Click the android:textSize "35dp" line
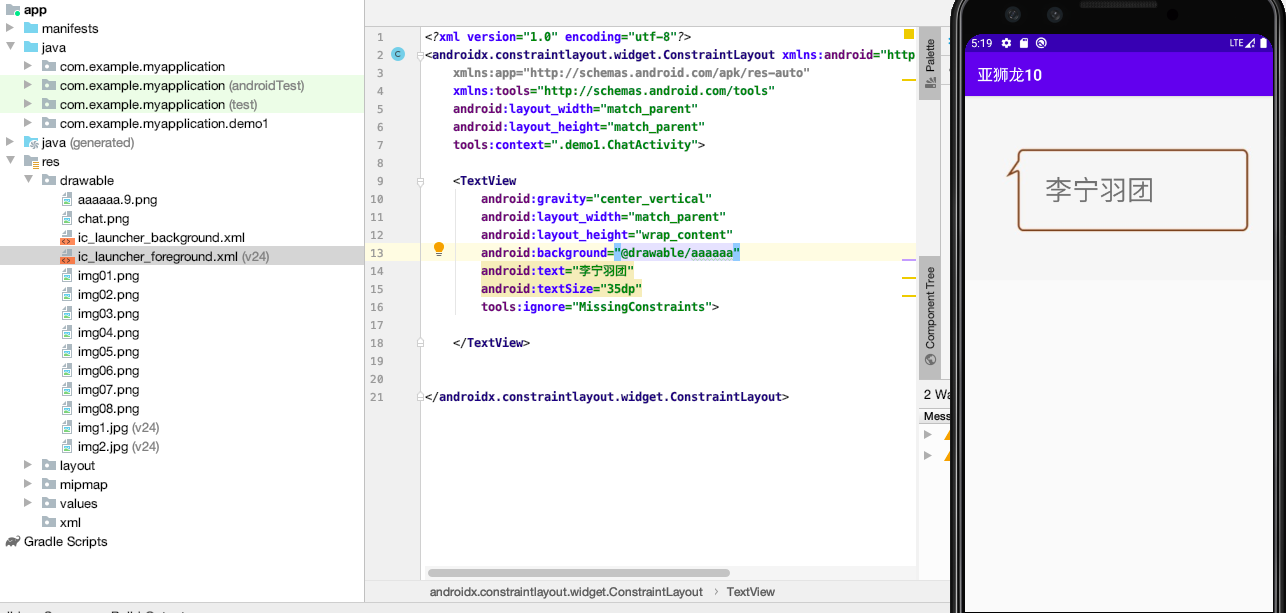Screen dimensions: 1286x613 click(x=561, y=289)
